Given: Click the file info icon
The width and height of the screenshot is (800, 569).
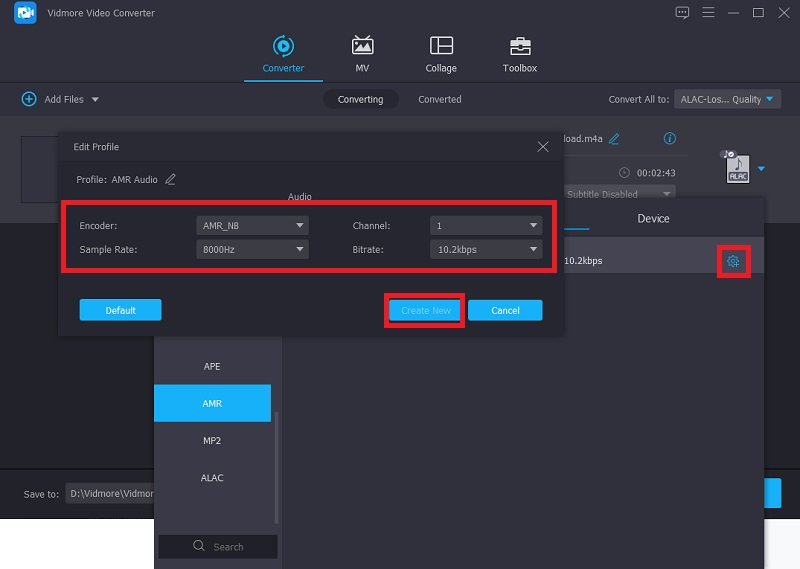Looking at the screenshot, I should [x=670, y=138].
